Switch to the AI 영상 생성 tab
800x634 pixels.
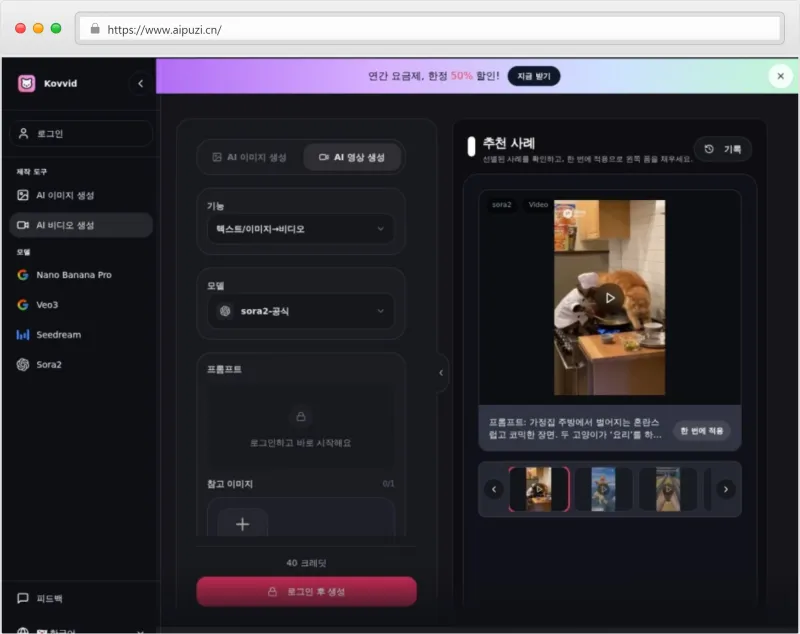tap(353, 157)
